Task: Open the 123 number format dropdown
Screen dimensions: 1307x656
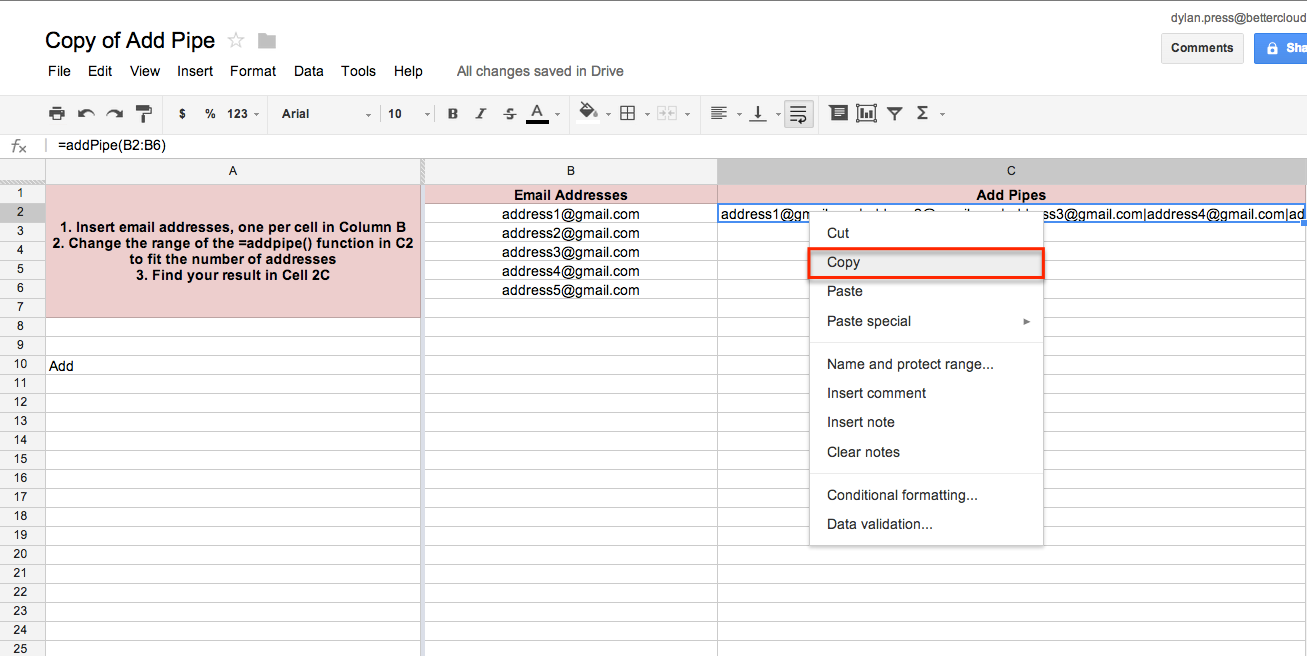Action: tap(243, 114)
